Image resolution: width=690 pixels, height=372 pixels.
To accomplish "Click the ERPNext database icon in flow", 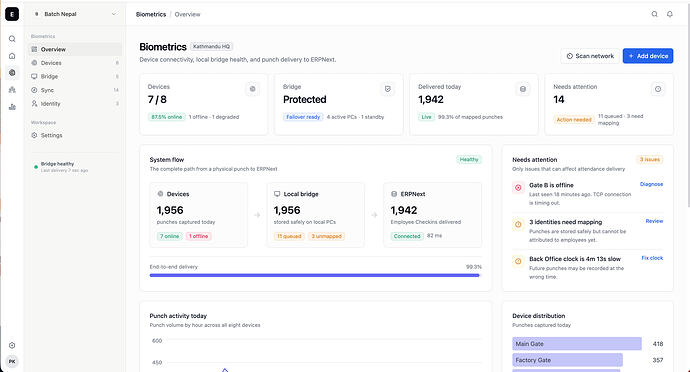I will 394,194.
